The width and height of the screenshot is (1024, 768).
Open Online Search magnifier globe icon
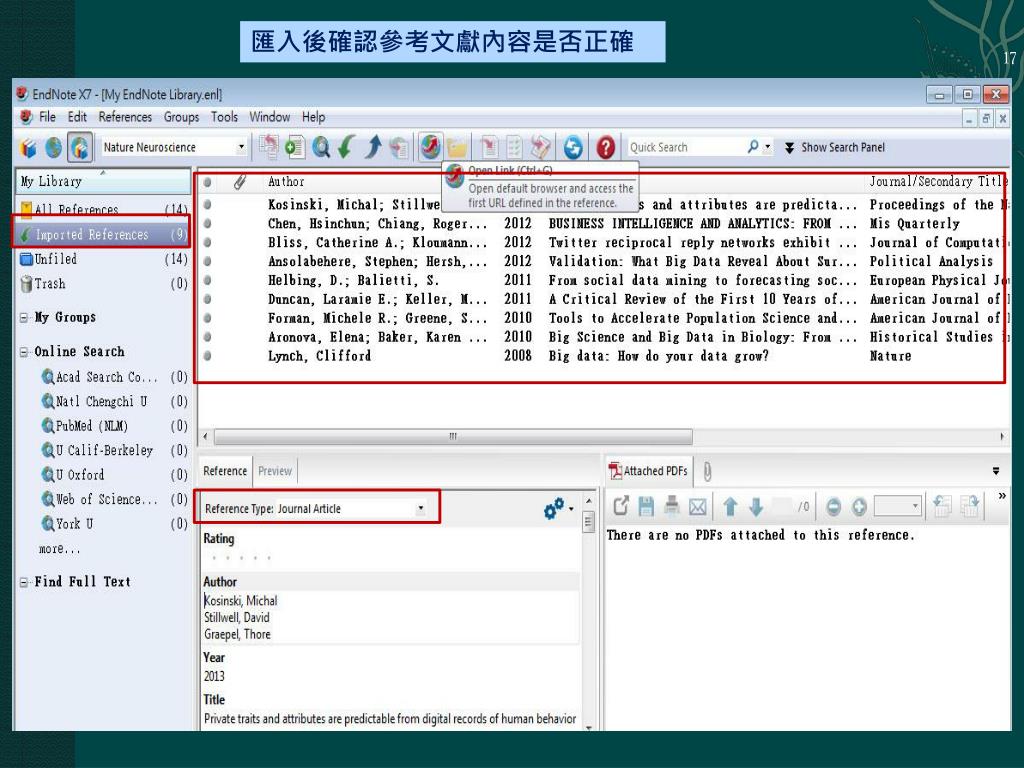point(321,147)
